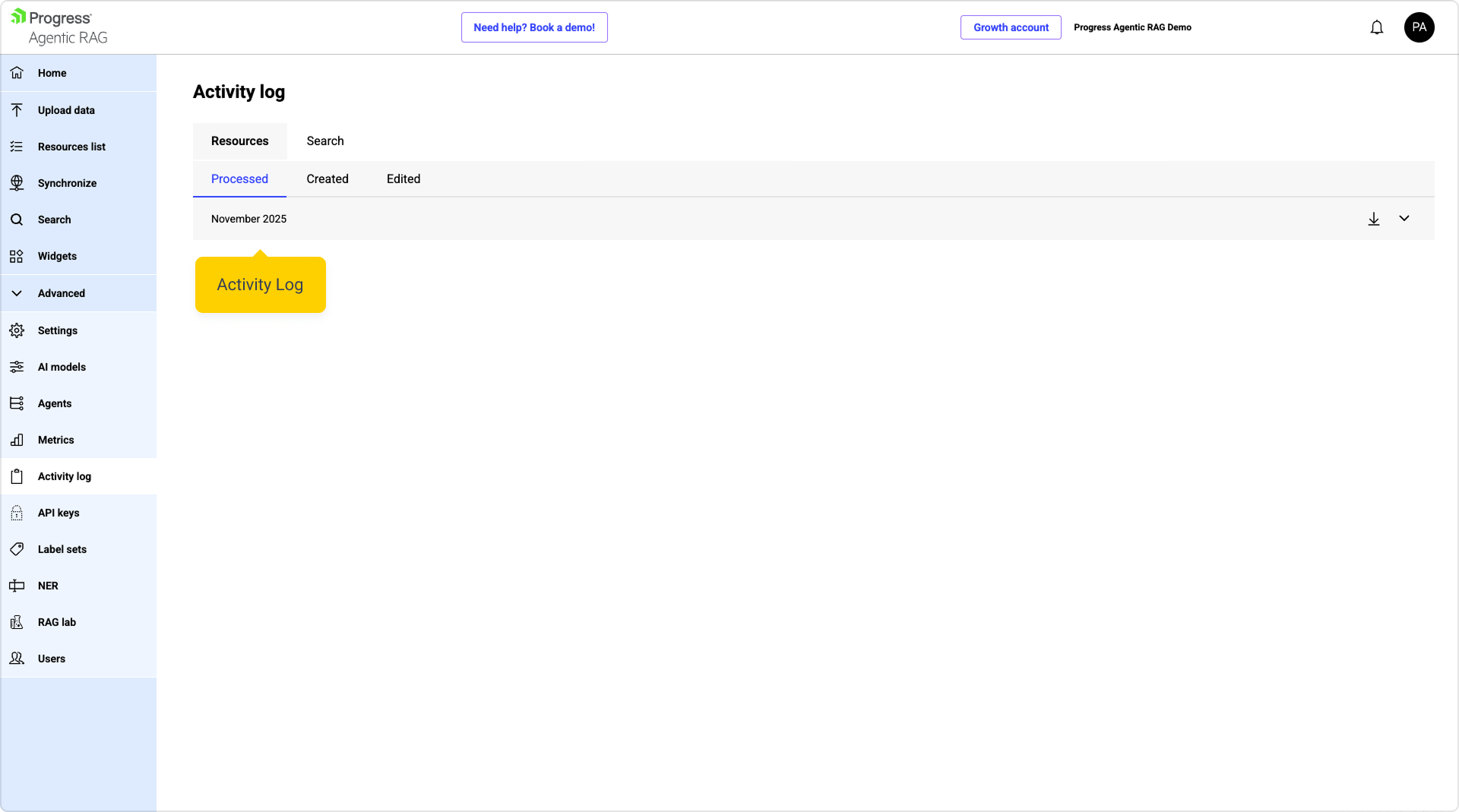Click the notifications bell icon
The image size is (1459, 812).
click(x=1376, y=28)
